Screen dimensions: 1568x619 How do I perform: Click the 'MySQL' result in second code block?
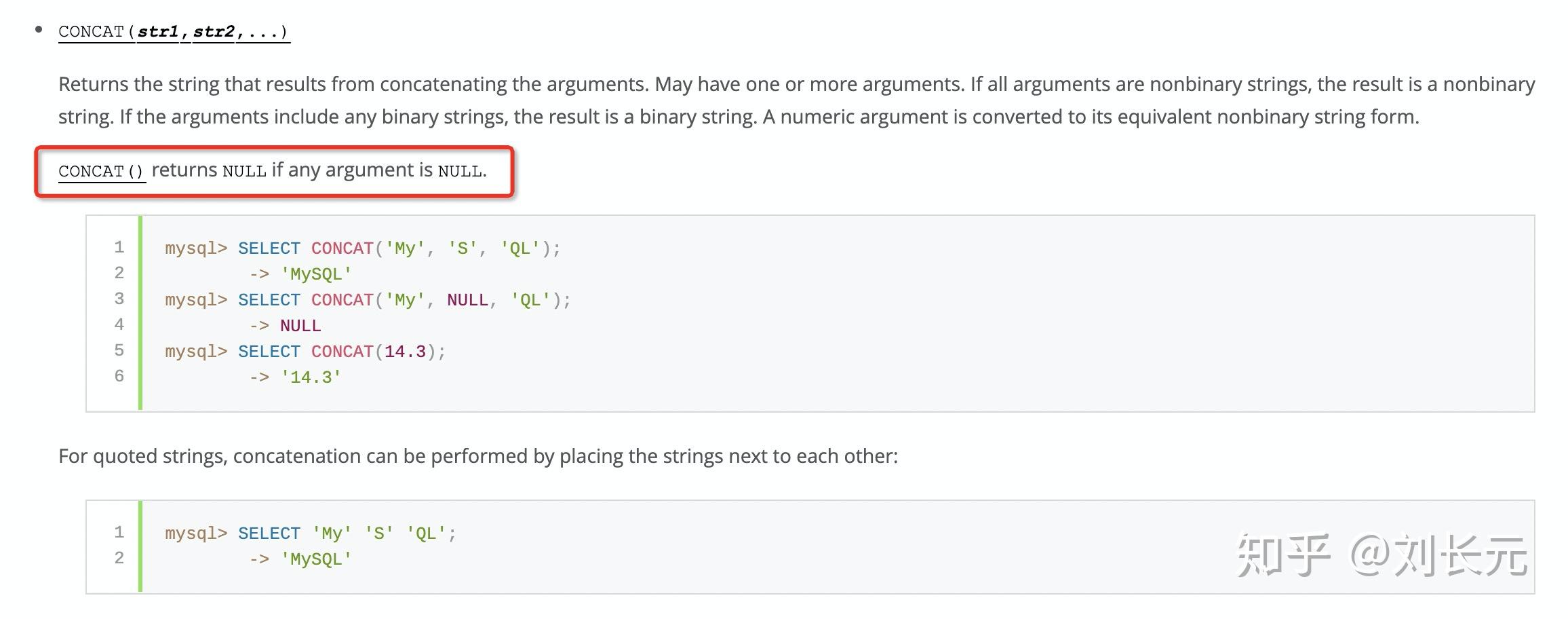click(x=316, y=559)
